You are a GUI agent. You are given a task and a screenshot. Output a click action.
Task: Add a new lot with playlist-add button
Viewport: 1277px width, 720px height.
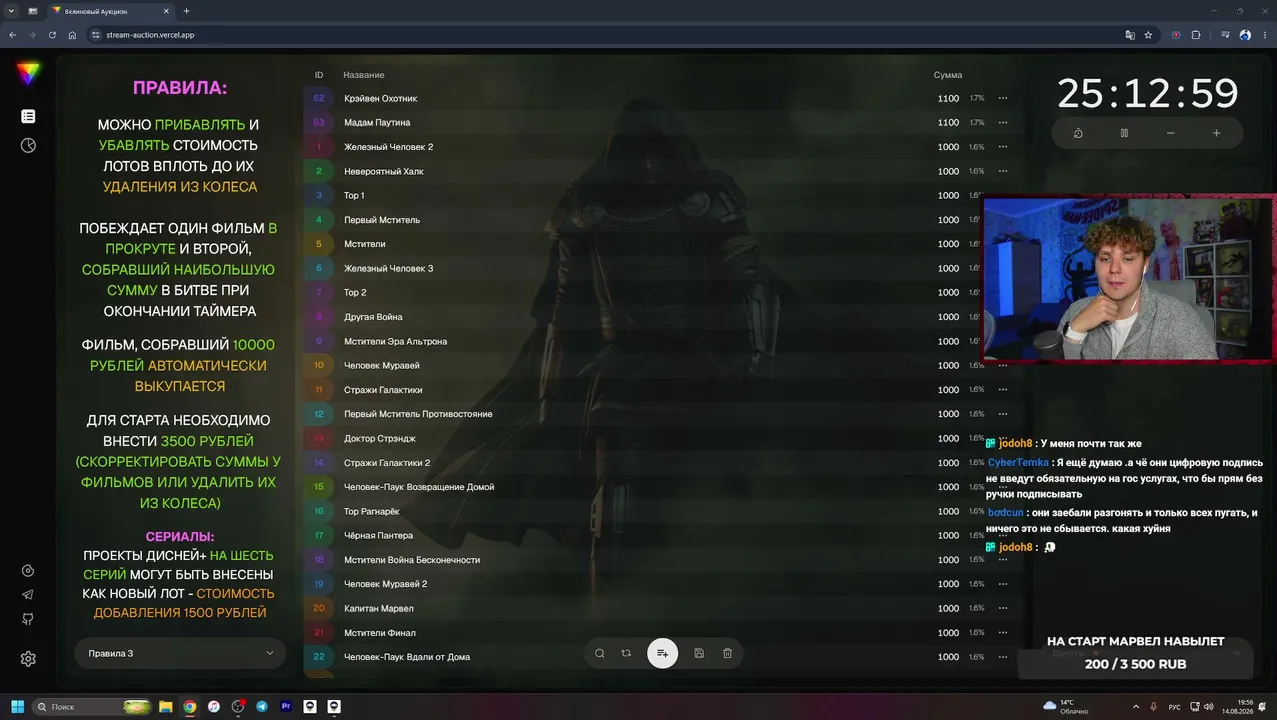662,653
